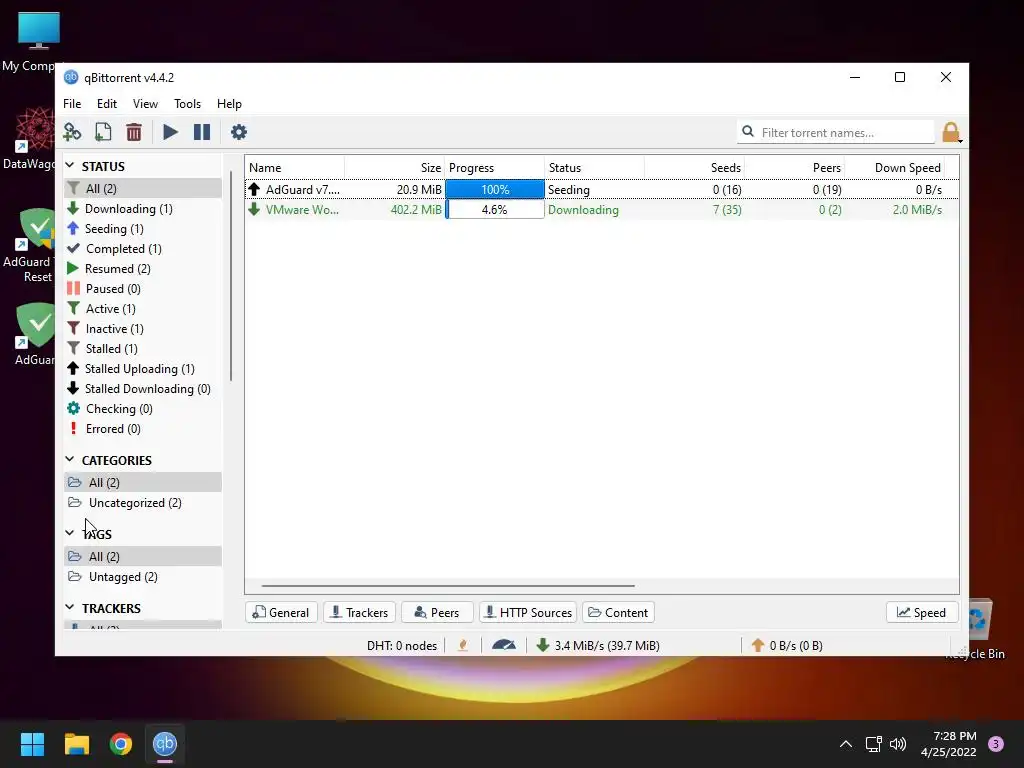Switch to the Peers tab
Viewport: 1024px width, 768px height.
pos(437,613)
